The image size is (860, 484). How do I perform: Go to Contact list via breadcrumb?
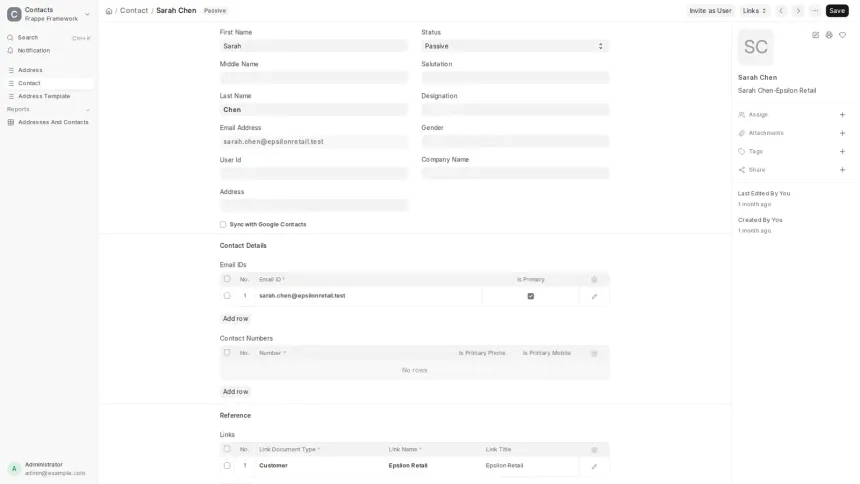(x=134, y=10)
